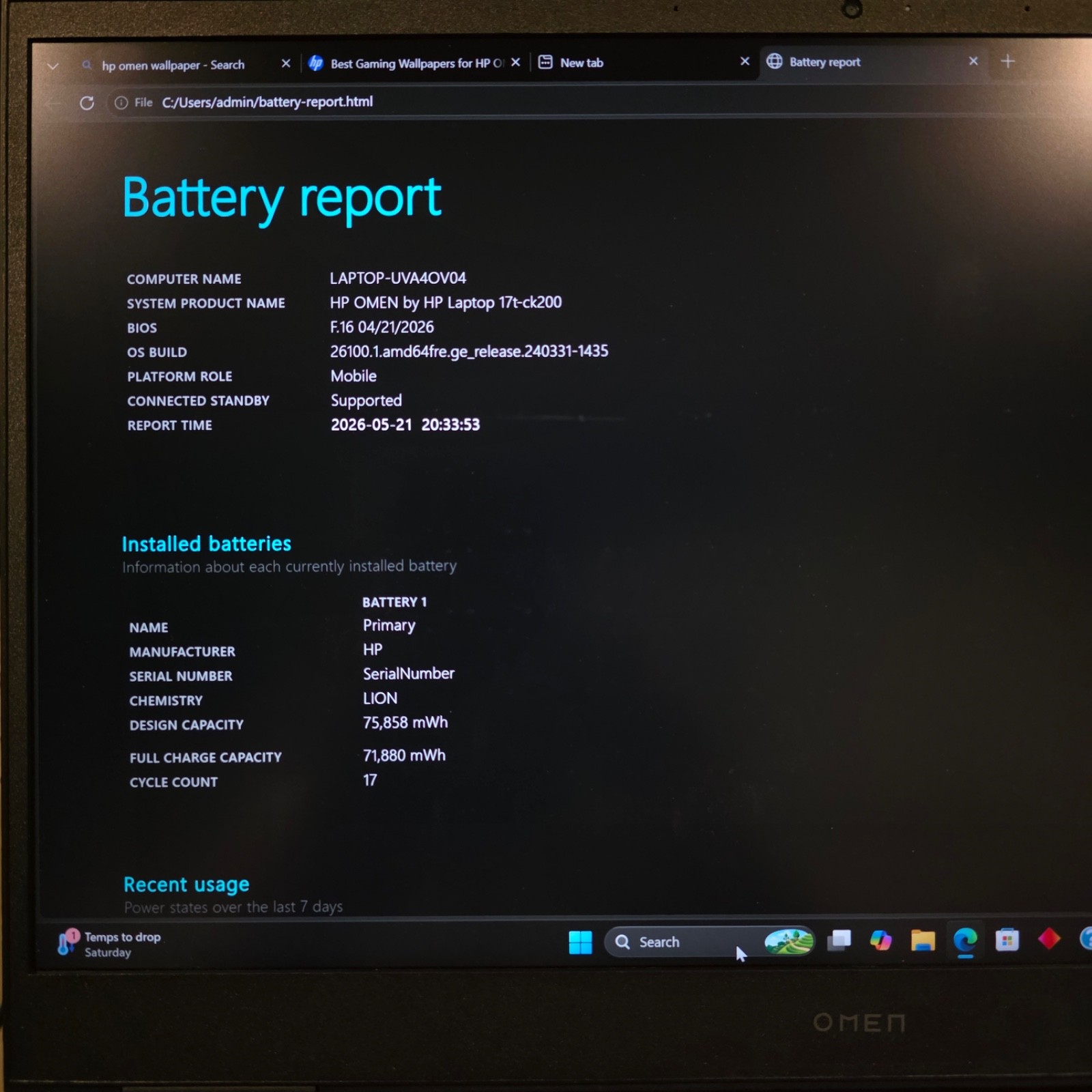Select HP OMEN by HP Laptop 17t-ck200
This screenshot has width=1092, height=1092.
[x=446, y=302]
